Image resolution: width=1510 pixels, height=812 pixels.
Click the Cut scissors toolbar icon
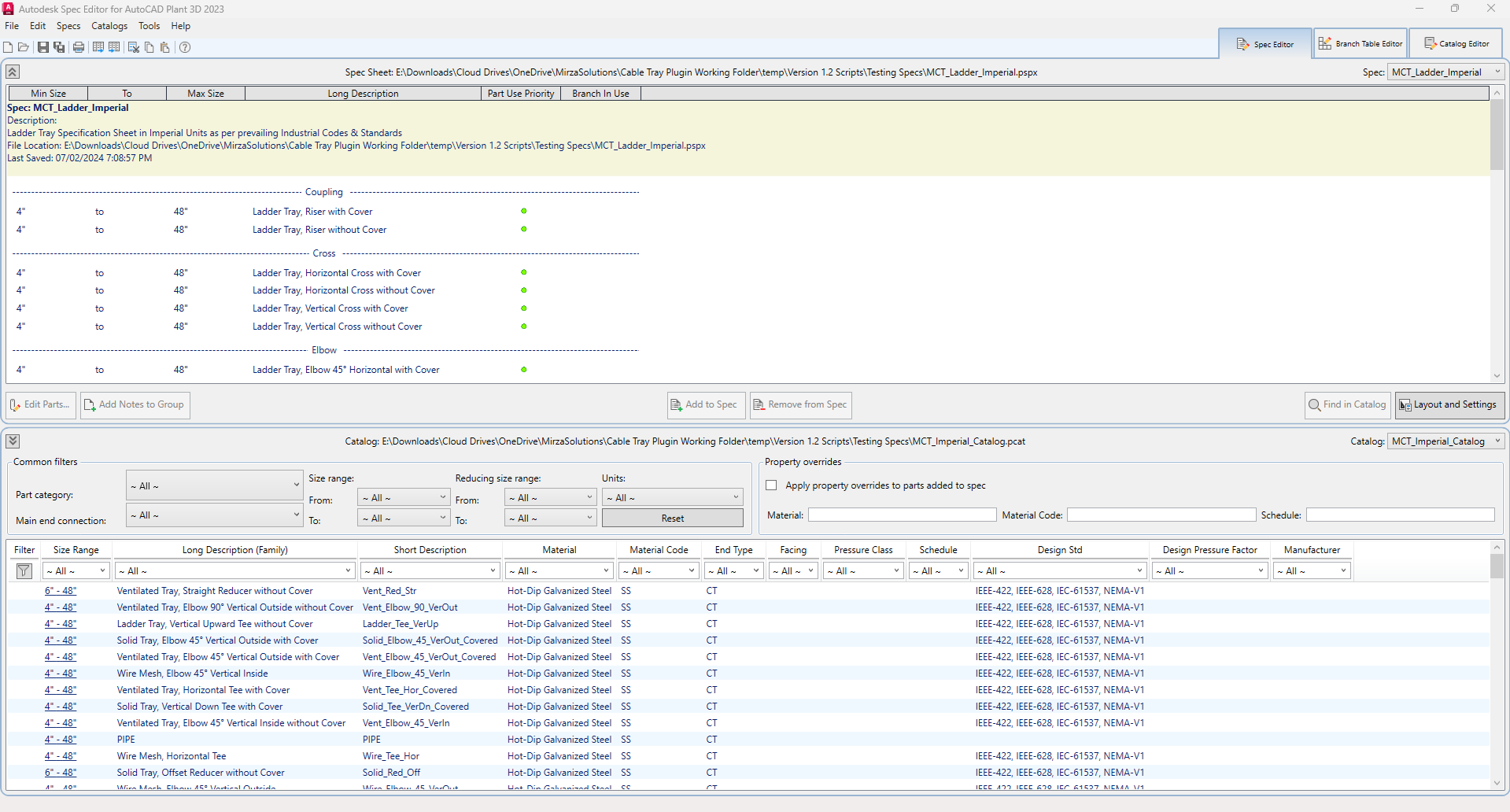(134, 47)
